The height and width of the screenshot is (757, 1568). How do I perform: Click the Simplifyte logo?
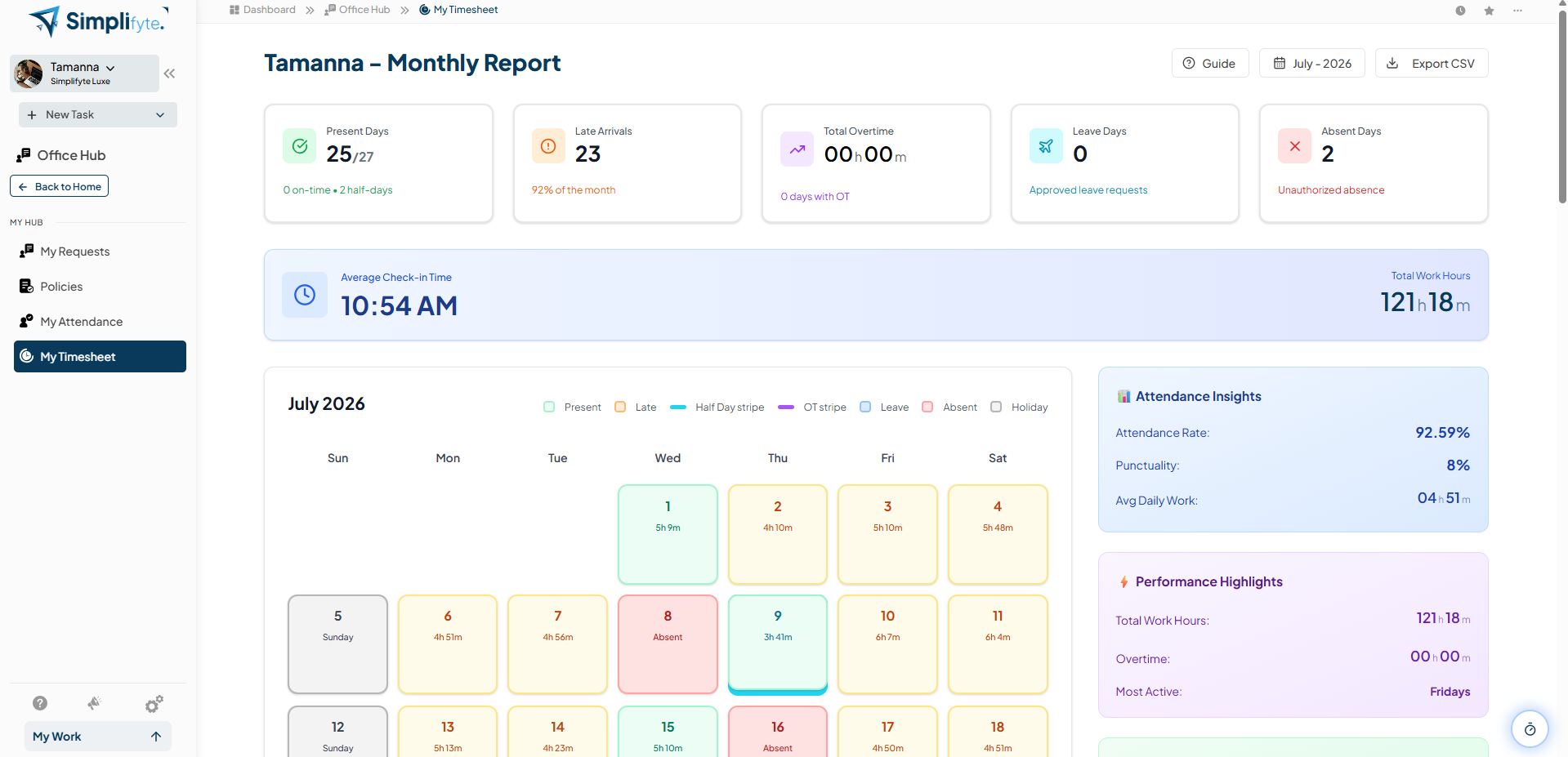[x=98, y=22]
